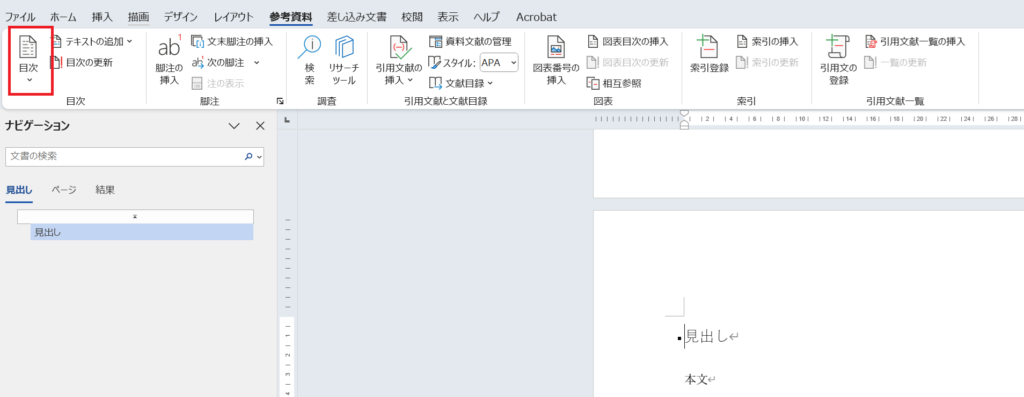This screenshot has height=397, width=1024.
Task: Click magnifier icon in navigation search box
Action: click(248, 157)
